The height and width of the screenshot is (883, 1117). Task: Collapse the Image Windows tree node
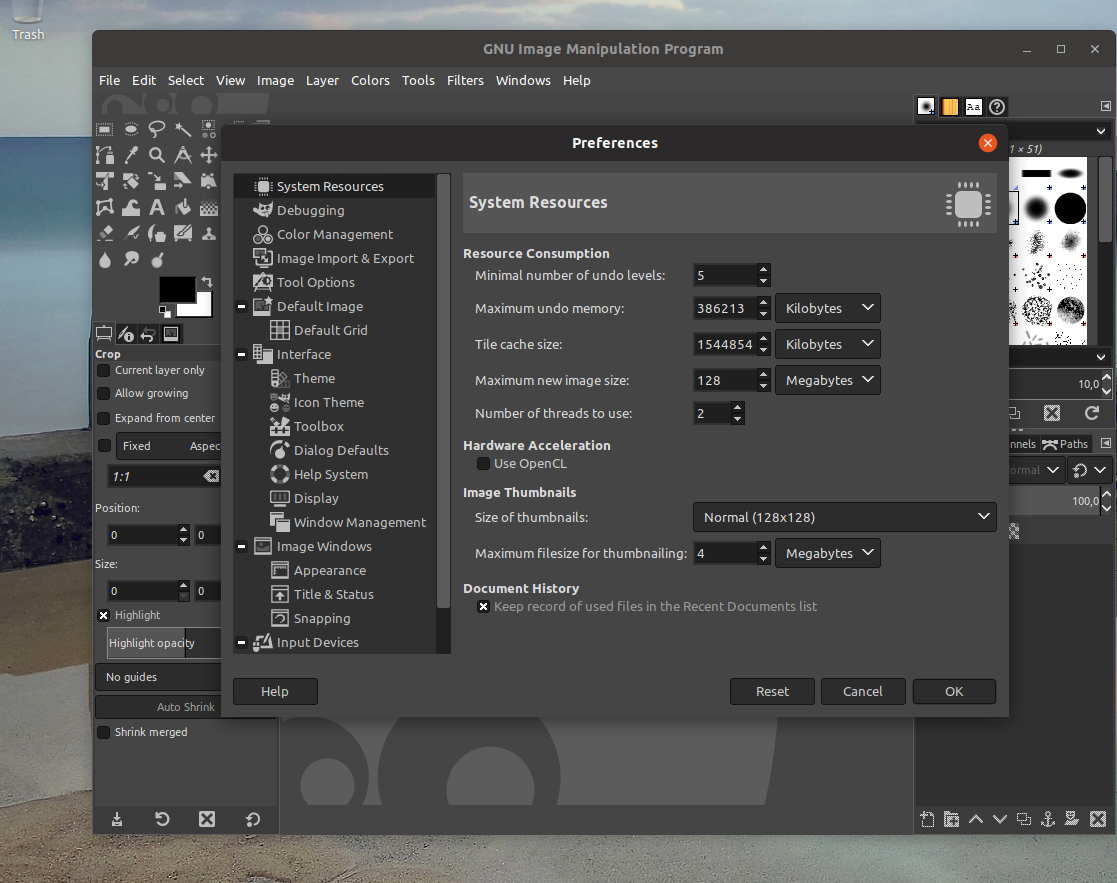tap(241, 547)
